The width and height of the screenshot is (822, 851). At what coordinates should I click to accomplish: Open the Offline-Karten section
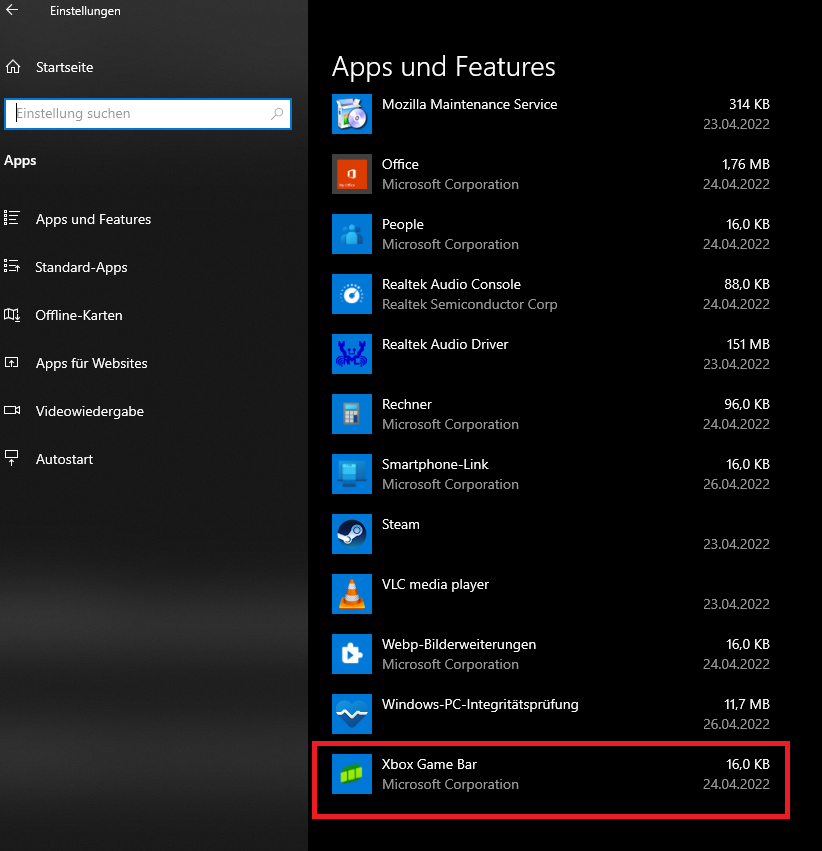pos(79,315)
